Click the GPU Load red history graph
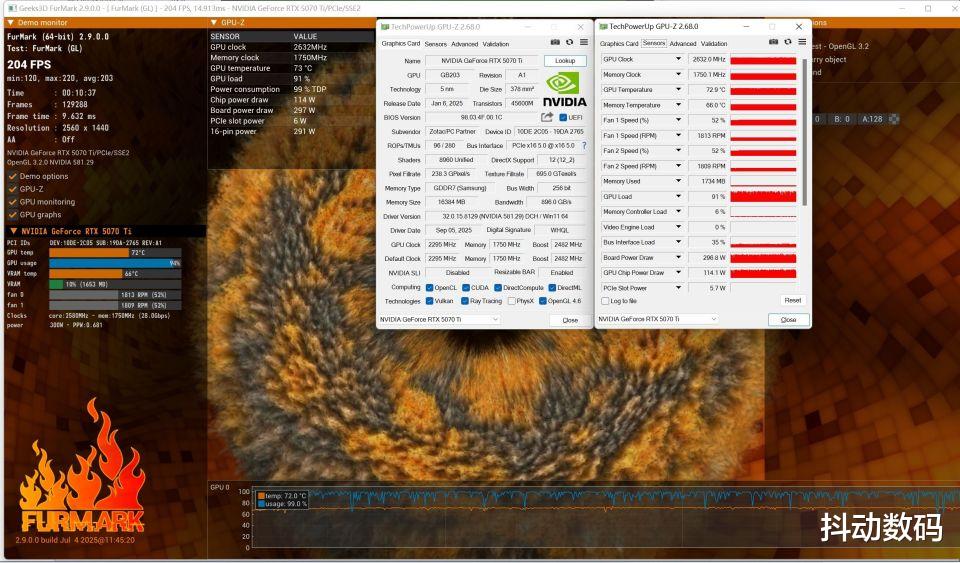This screenshot has height=563, width=960. click(763, 196)
